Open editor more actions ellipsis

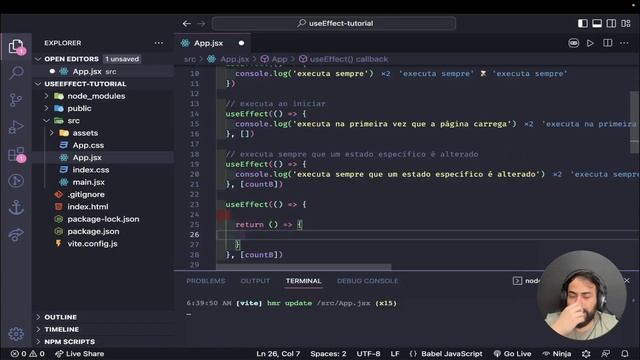624,43
